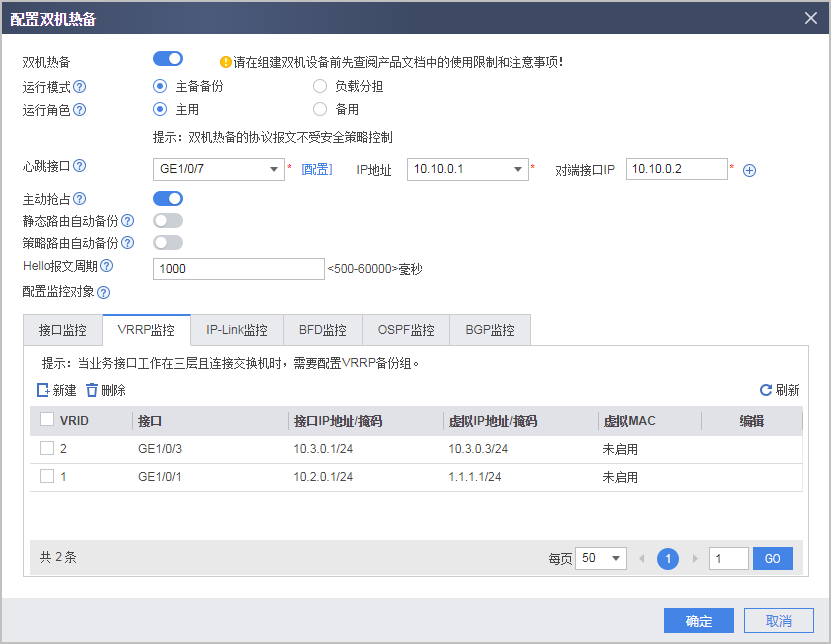
Task: Select the 负载分担 radio button
Action: [x=318, y=86]
